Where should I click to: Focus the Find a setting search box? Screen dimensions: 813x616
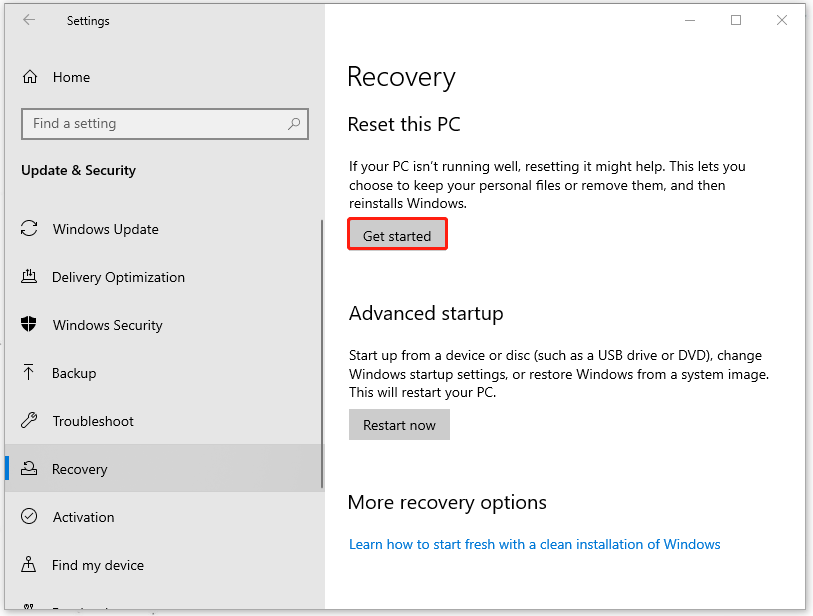(x=155, y=124)
